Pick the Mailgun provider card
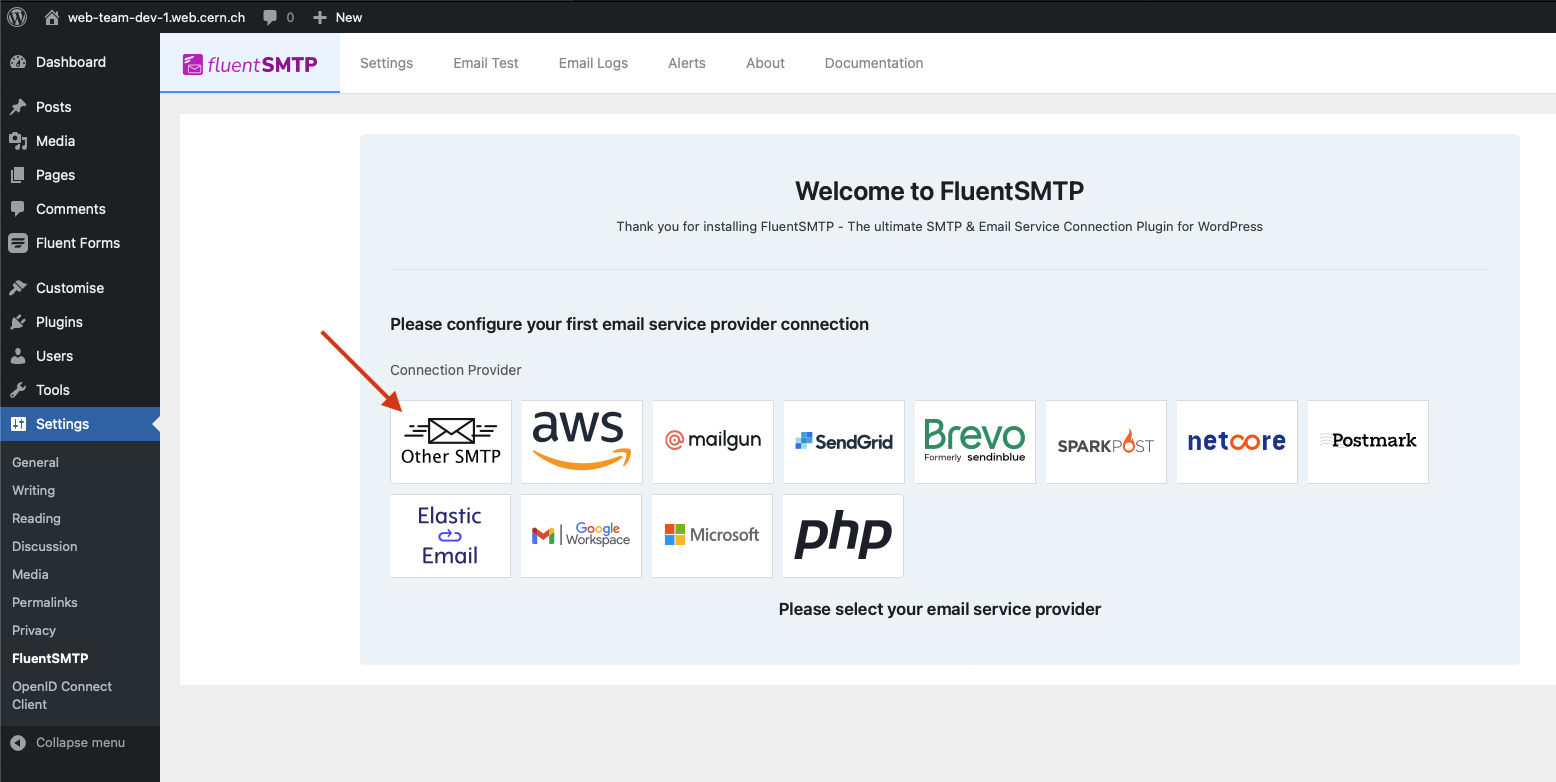This screenshot has width=1556, height=782. [712, 442]
